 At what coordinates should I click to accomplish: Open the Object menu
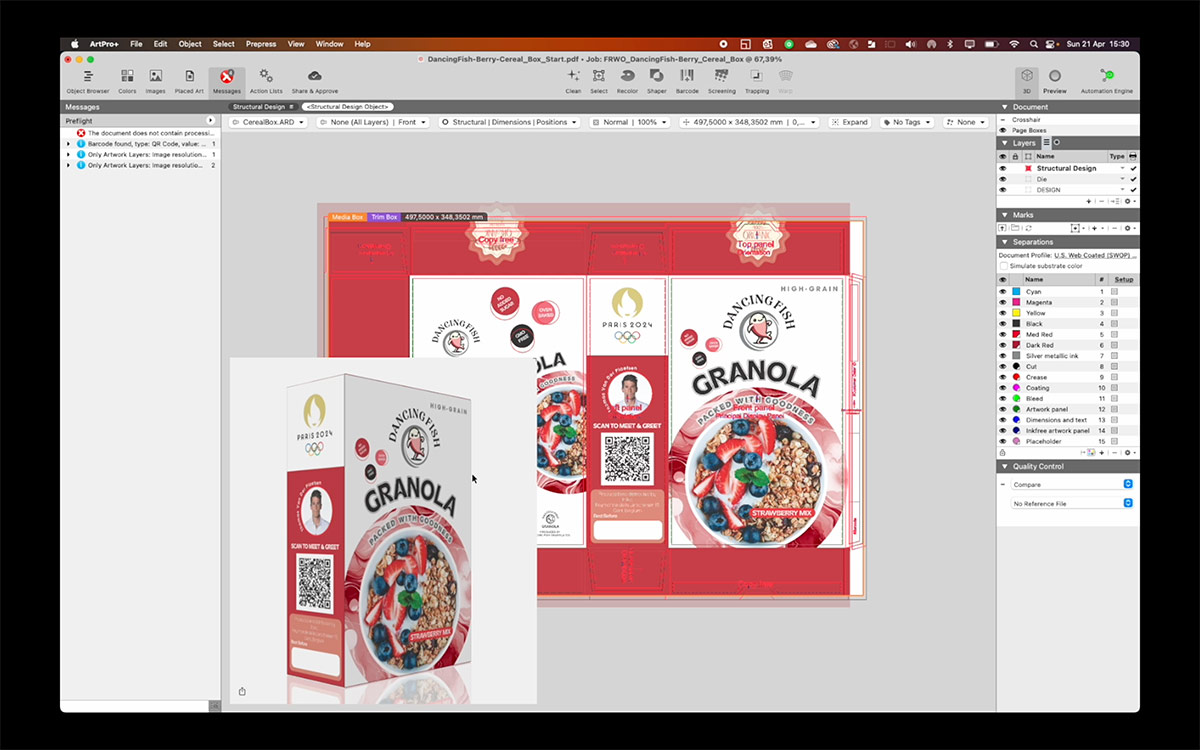(190, 44)
